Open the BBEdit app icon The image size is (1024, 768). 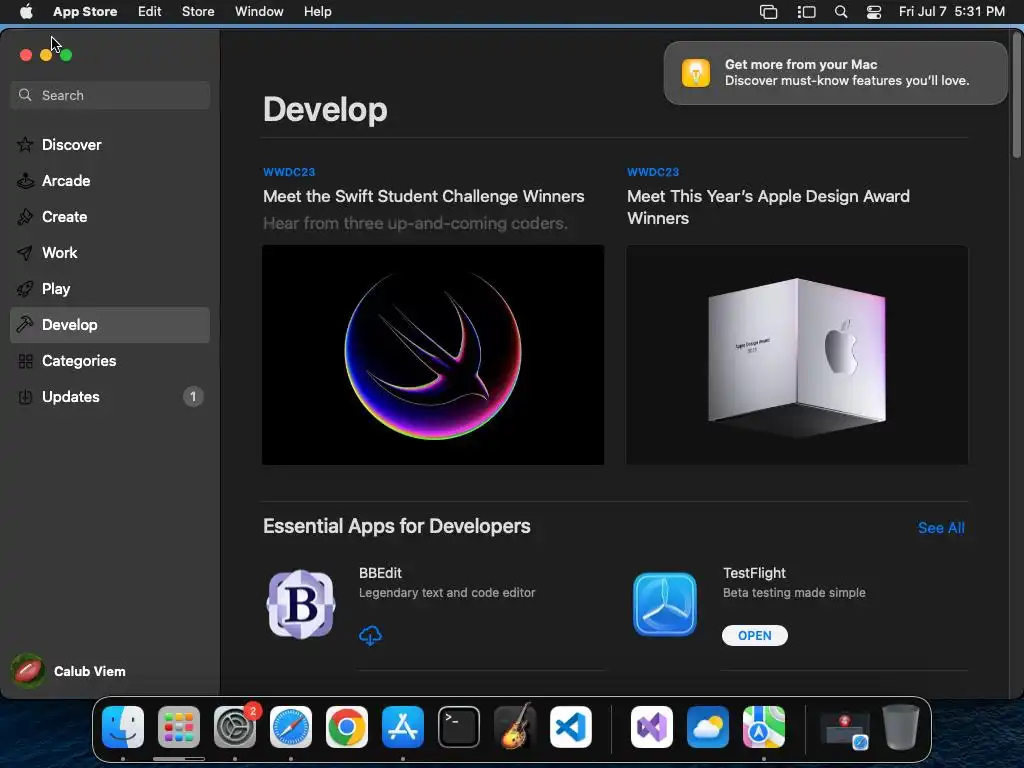point(301,604)
